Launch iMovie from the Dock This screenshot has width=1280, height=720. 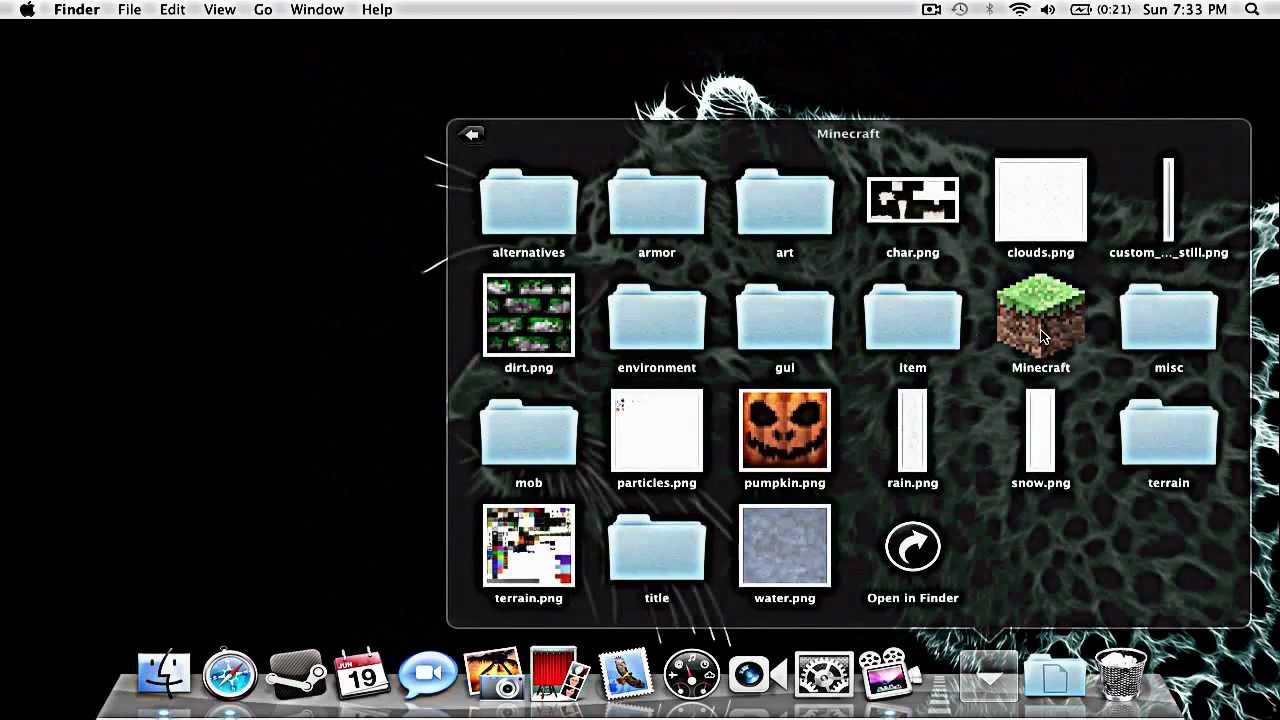(x=889, y=673)
